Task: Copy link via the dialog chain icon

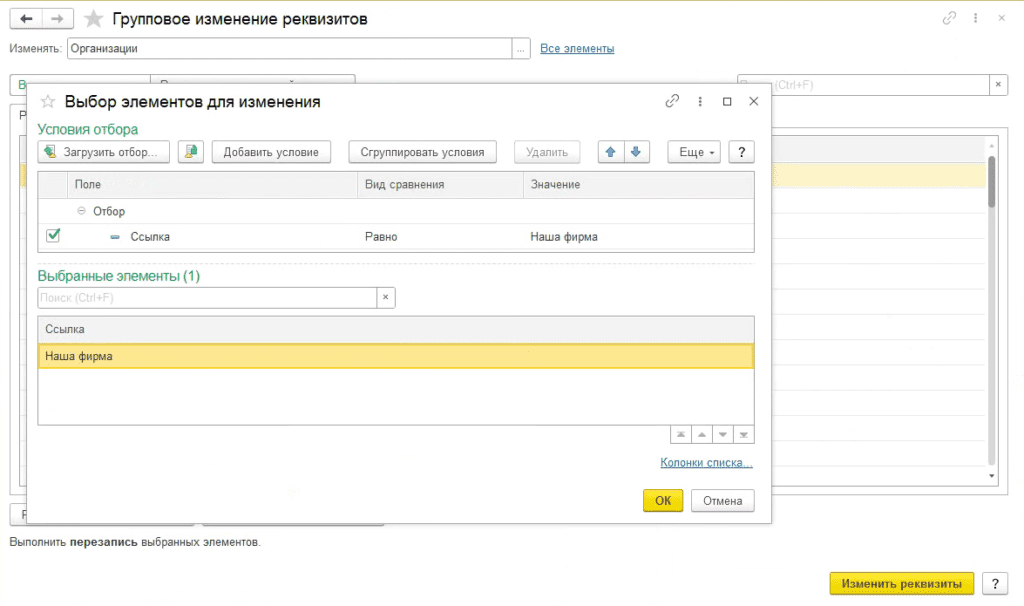Action: pyautogui.click(x=672, y=101)
